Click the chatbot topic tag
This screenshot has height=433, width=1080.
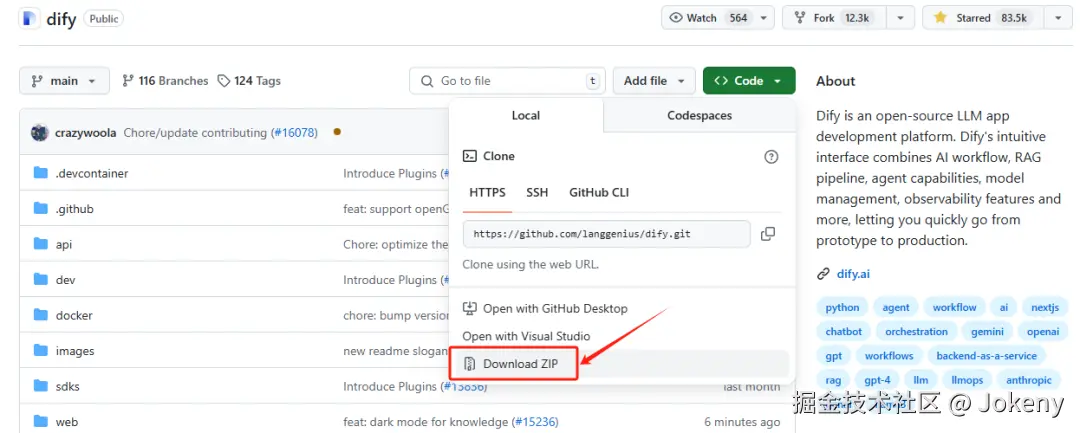coord(844,332)
